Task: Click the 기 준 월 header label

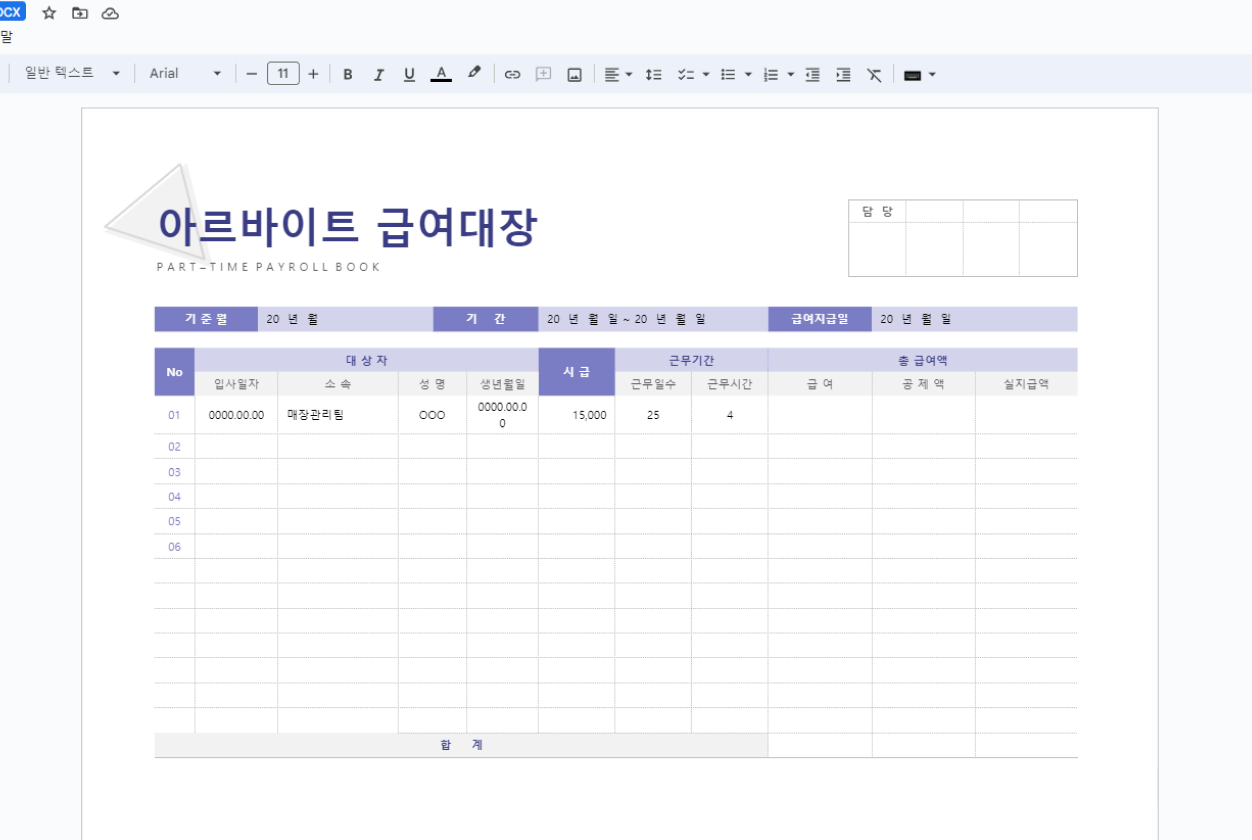Action: coord(206,319)
